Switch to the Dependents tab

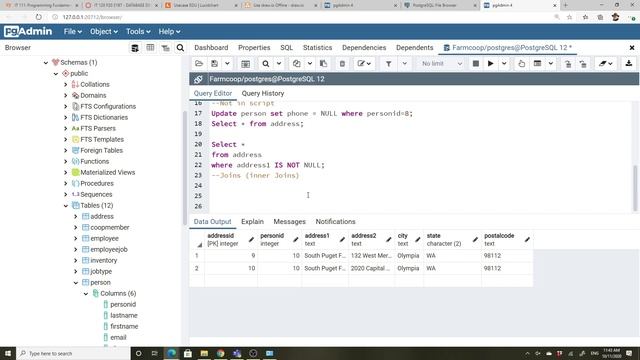pyautogui.click(x=414, y=48)
